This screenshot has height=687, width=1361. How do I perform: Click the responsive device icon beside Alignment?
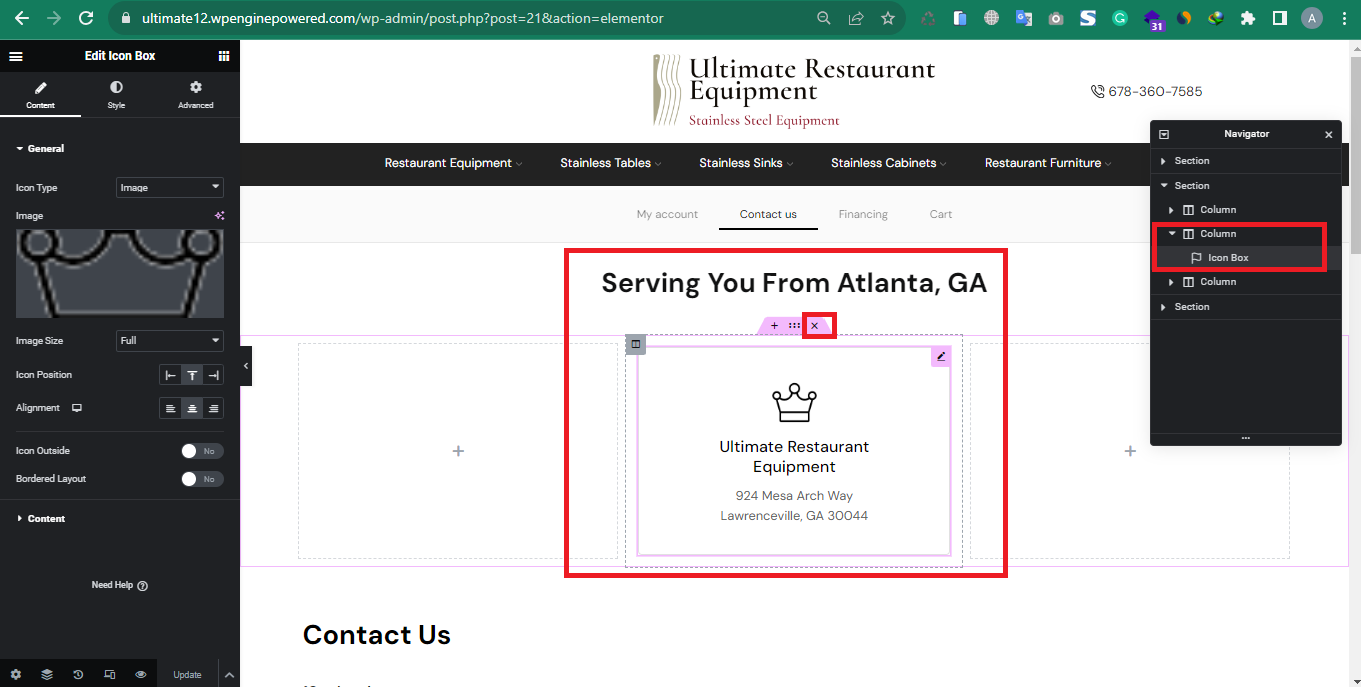[x=77, y=408]
